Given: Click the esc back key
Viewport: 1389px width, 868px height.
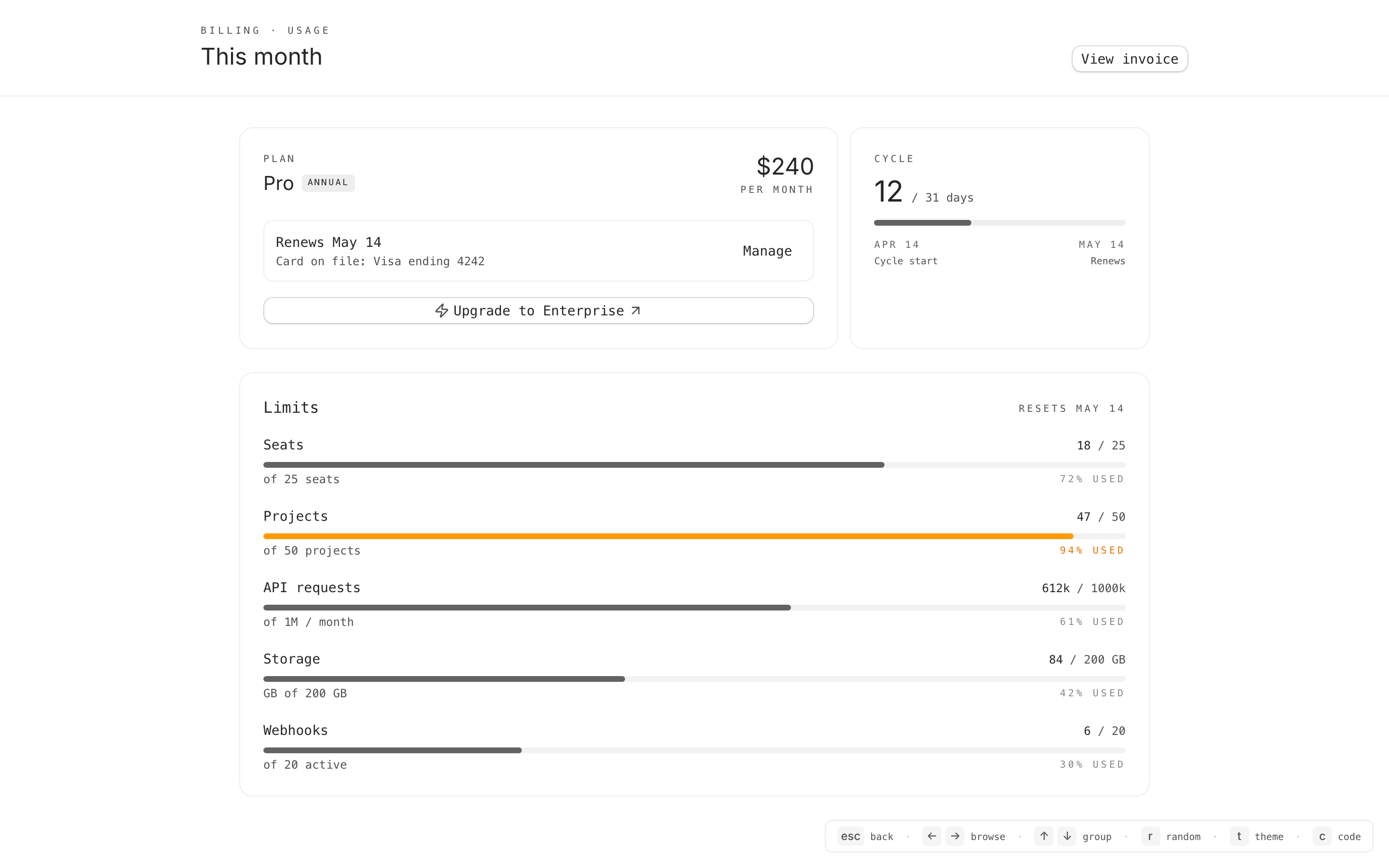Looking at the screenshot, I should [x=850, y=837].
